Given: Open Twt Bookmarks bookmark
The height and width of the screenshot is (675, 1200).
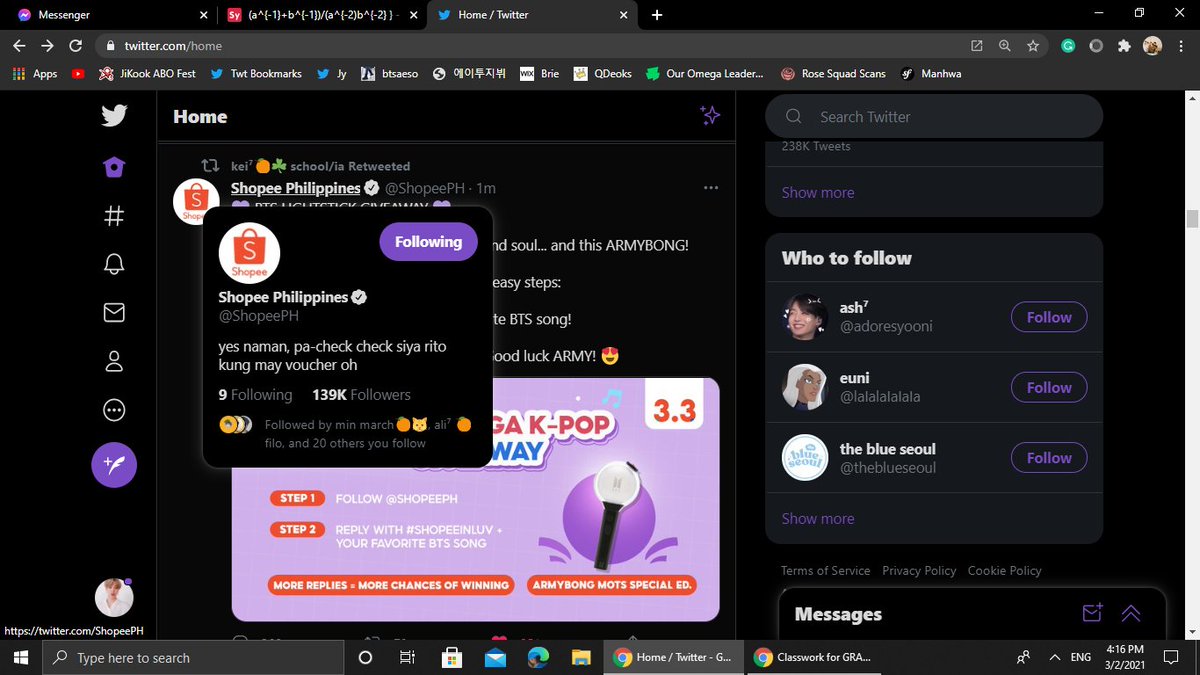Looking at the screenshot, I should (256, 74).
